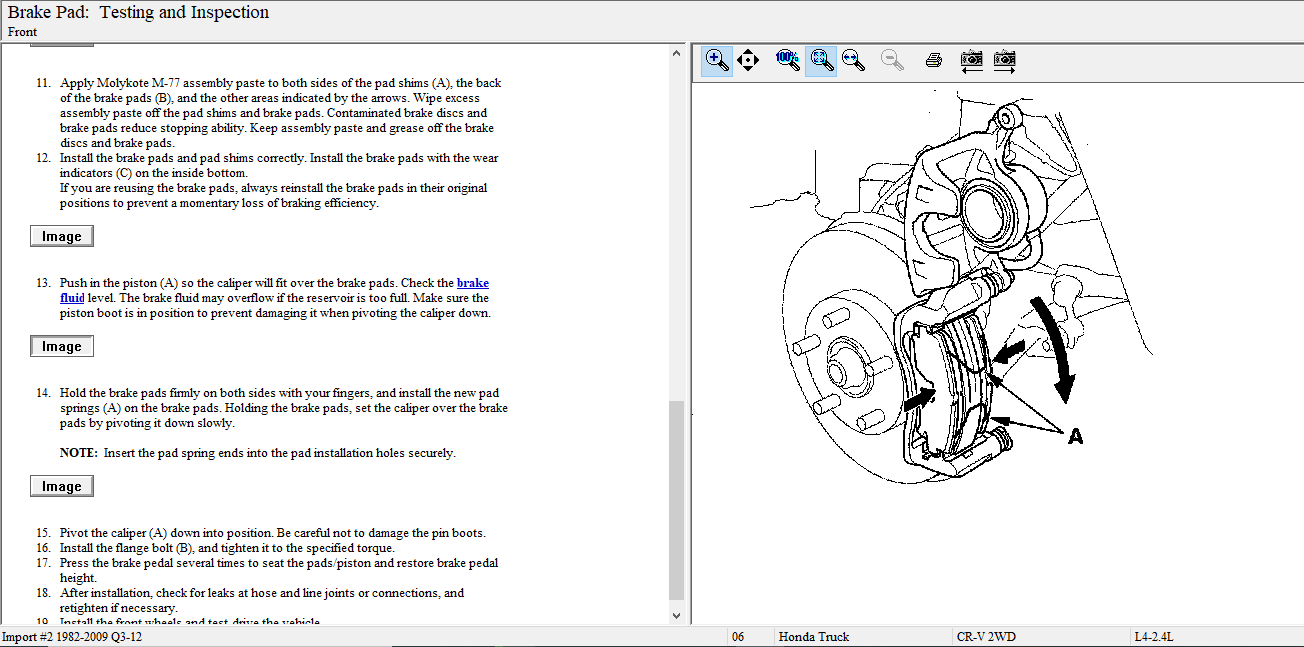
Task: Click the scrollbar up arrow
Action: (x=677, y=52)
